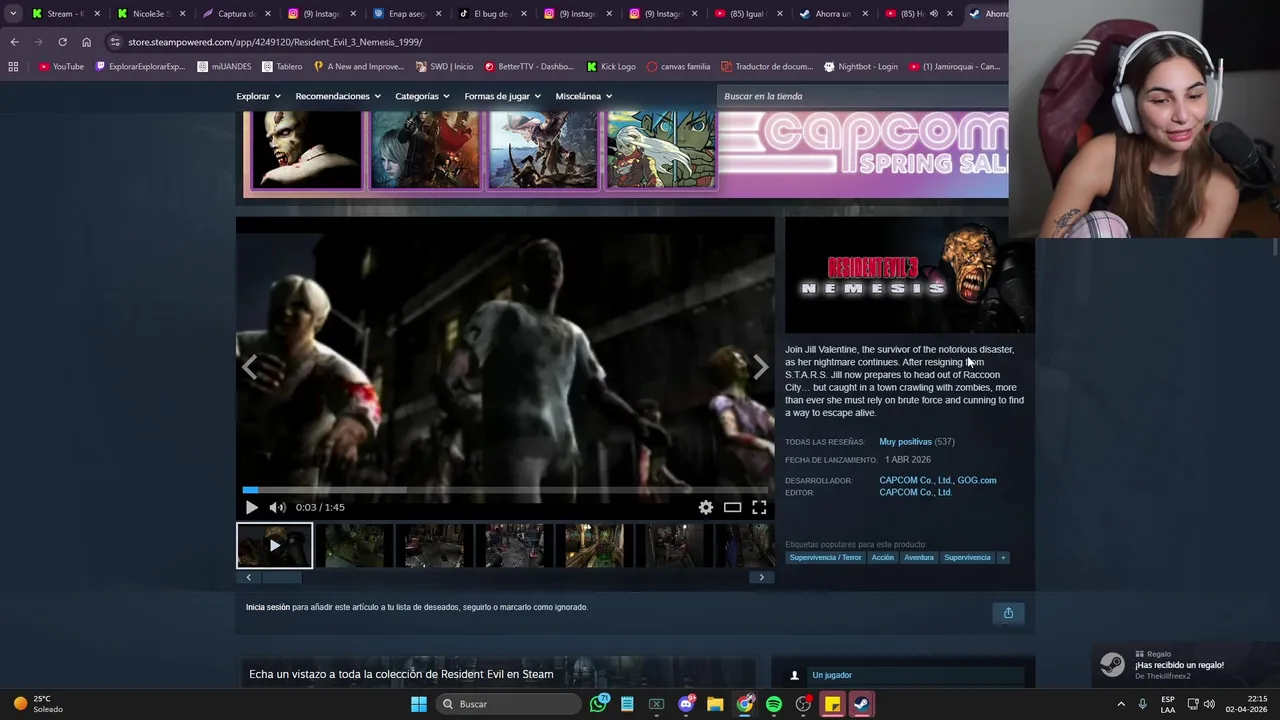The height and width of the screenshot is (720, 1280).
Task: Open the Explorar dropdown menu
Action: [x=258, y=96]
